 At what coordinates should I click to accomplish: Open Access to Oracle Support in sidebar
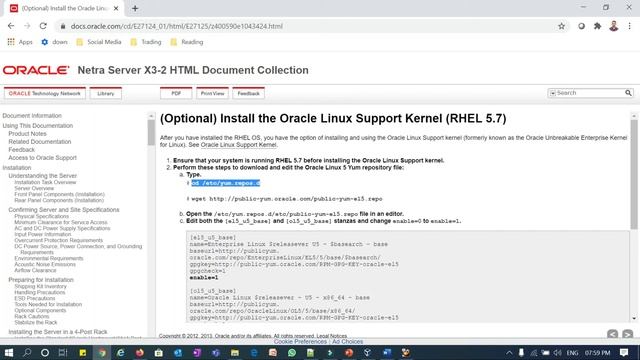click(42, 158)
